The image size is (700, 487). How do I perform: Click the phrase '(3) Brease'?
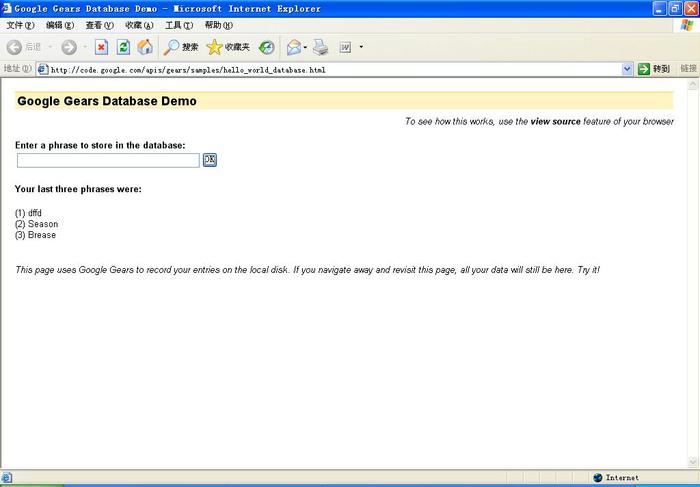pos(35,235)
